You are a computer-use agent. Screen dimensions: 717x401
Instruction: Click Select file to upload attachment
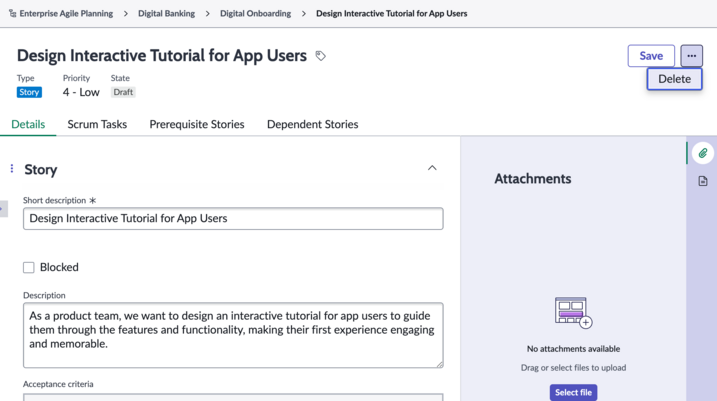(x=573, y=392)
